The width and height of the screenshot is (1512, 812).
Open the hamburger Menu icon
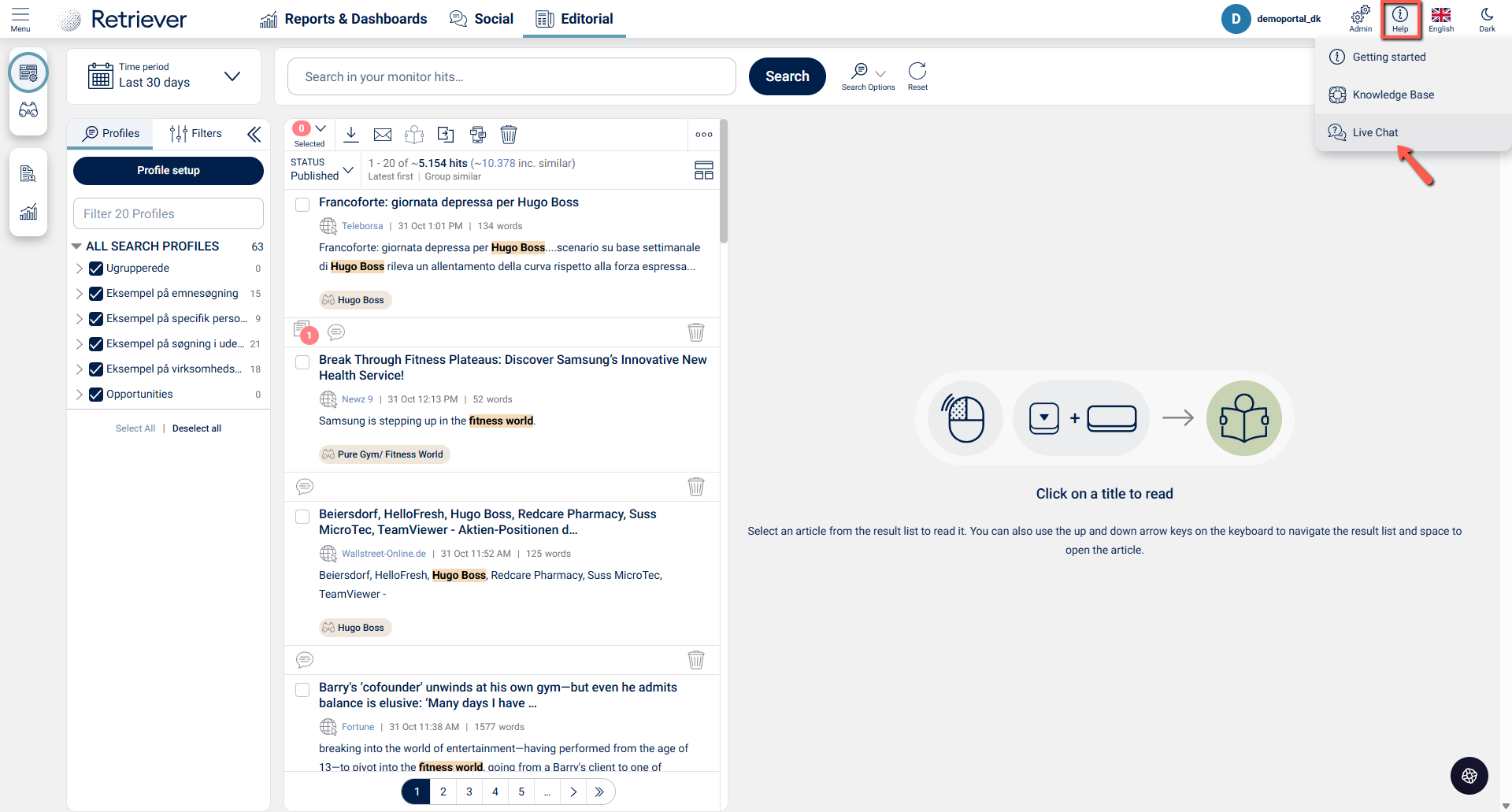coord(20,19)
